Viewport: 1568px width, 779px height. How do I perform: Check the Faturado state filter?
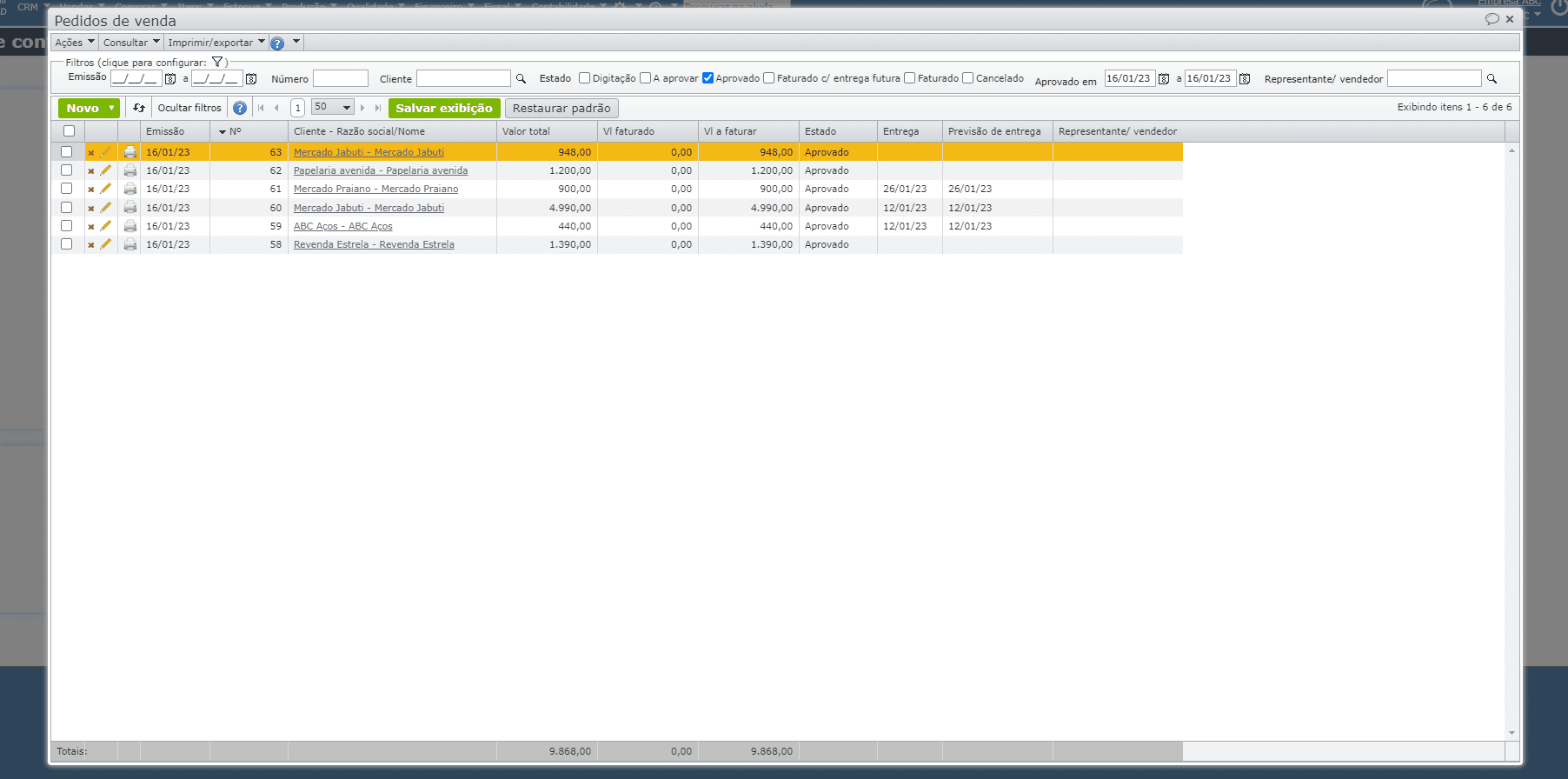click(x=909, y=78)
